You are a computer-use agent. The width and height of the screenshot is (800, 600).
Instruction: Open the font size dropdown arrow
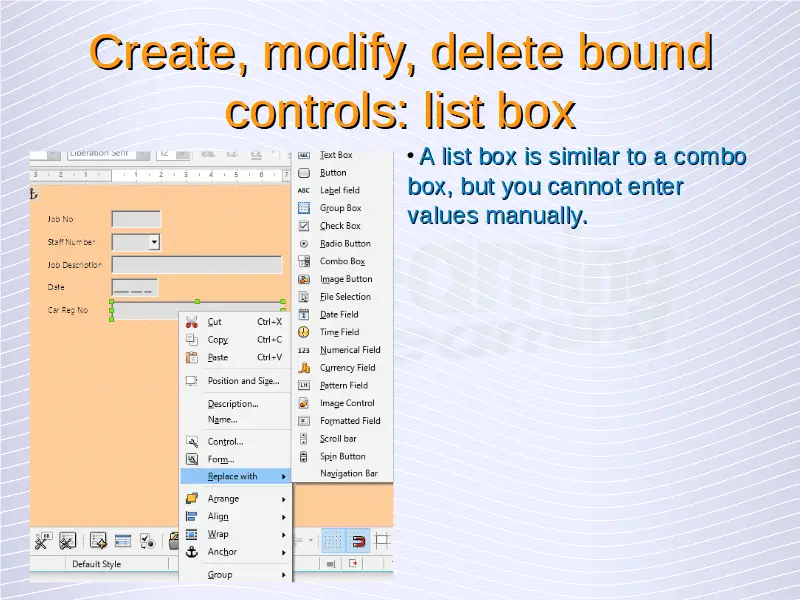point(183,154)
